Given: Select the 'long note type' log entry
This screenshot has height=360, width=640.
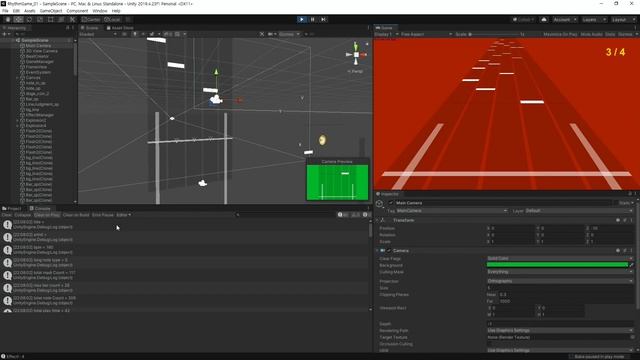Looking at the screenshot, I should pyautogui.click(x=184, y=262).
